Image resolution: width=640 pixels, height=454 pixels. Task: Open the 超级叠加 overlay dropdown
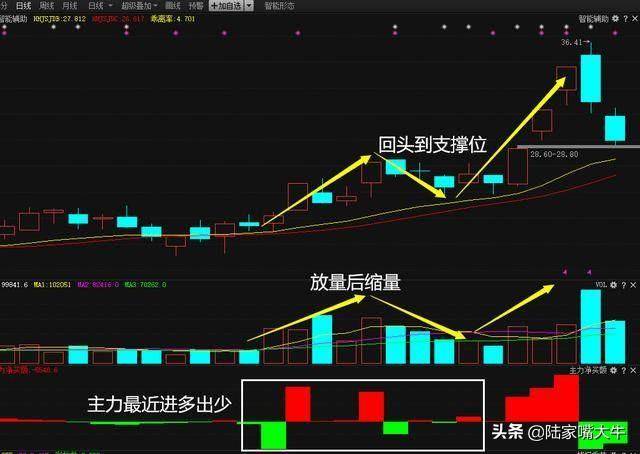139,6
